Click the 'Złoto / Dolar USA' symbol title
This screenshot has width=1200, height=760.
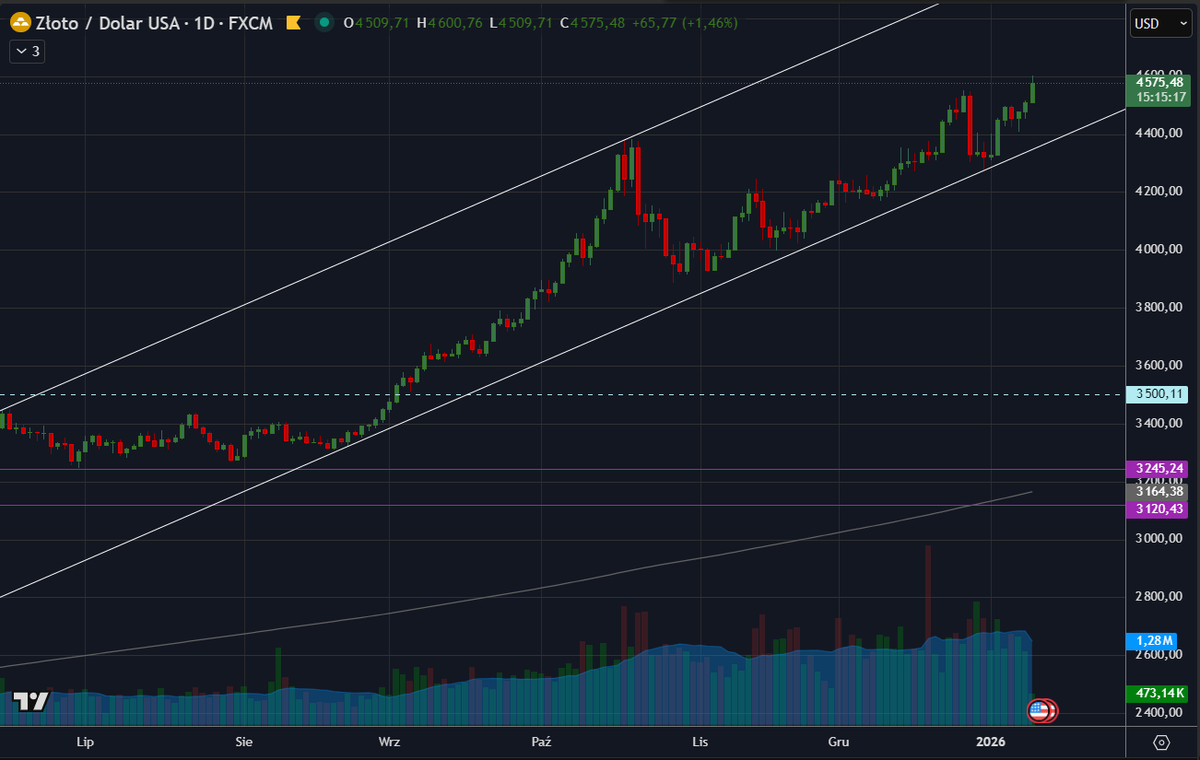[x=108, y=23]
